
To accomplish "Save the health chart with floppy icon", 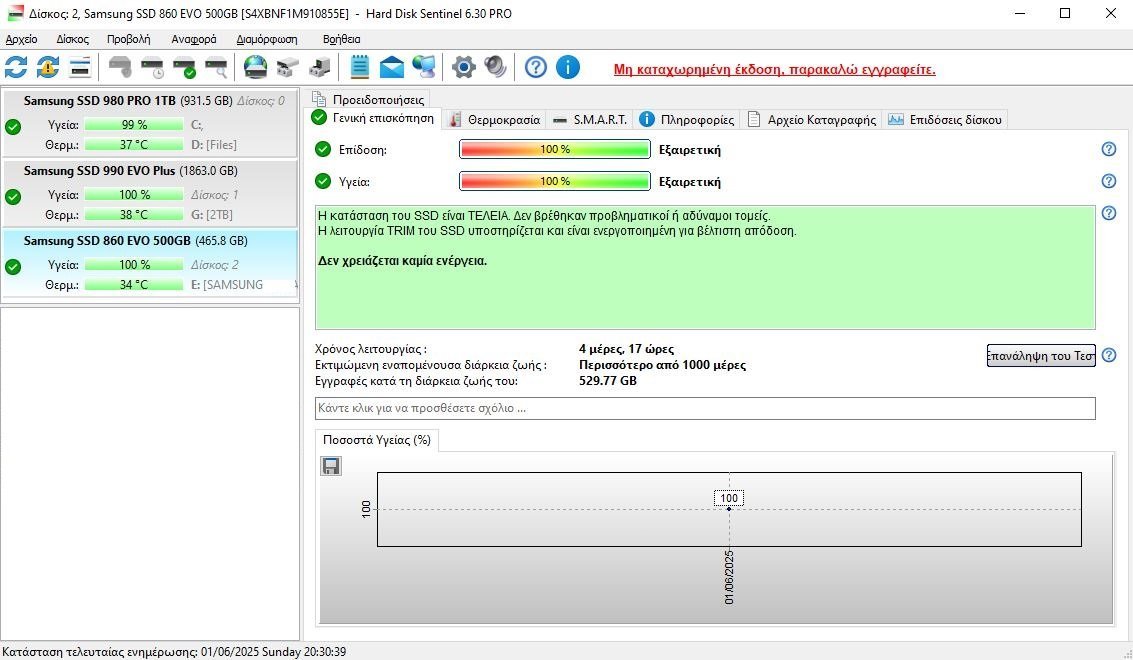I will [x=331, y=466].
